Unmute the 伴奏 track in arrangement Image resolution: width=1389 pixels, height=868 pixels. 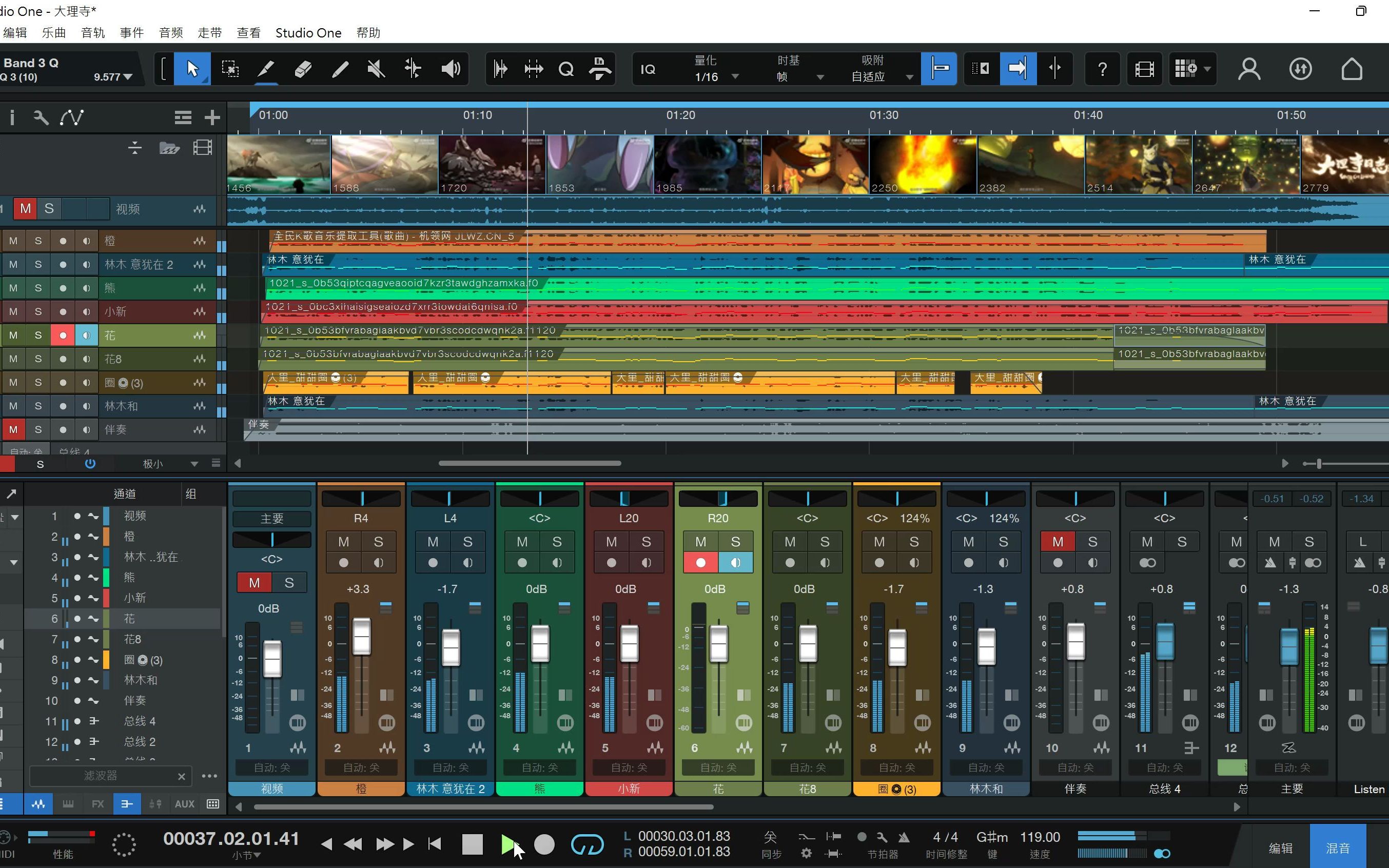click(13, 429)
